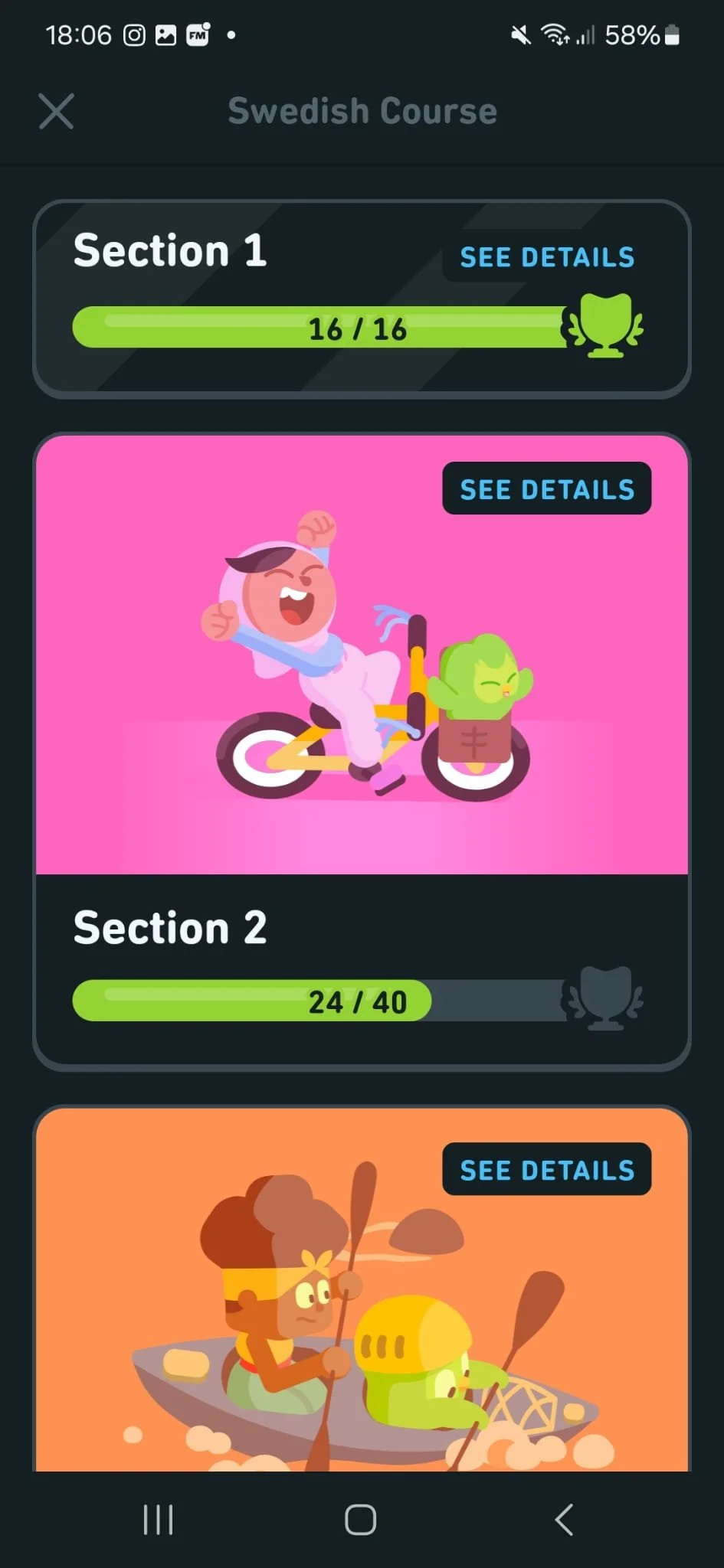Tap the gray Section 2 trophy icon

[x=604, y=999]
